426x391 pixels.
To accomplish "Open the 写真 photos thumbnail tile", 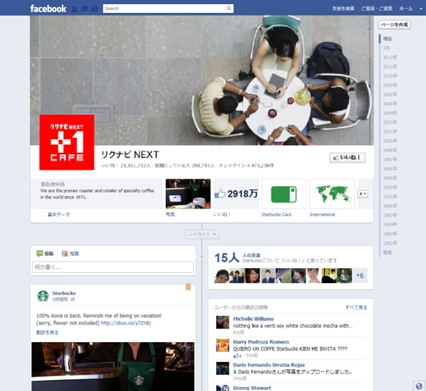I will (188, 194).
